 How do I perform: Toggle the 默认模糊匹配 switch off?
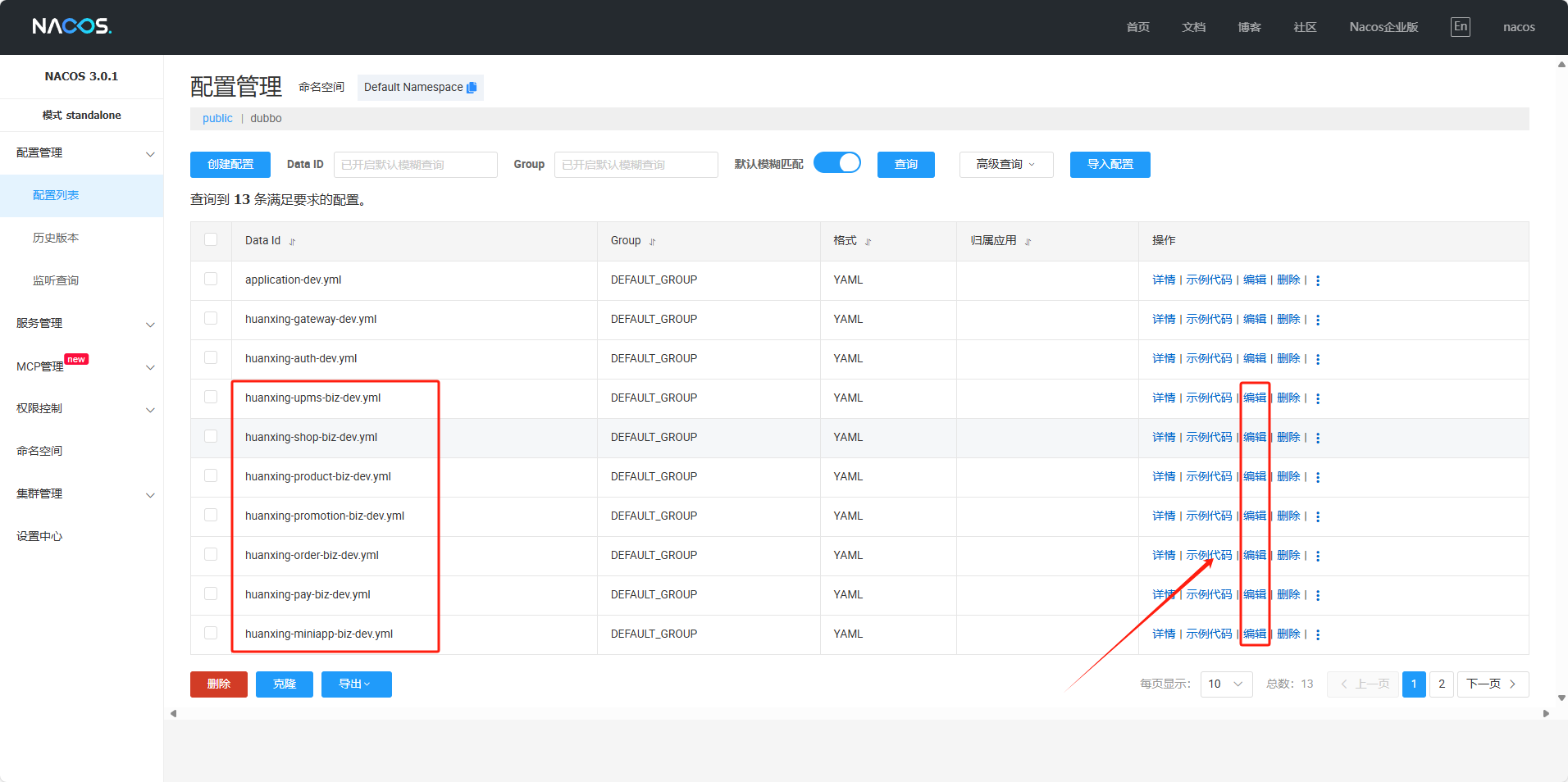837,163
